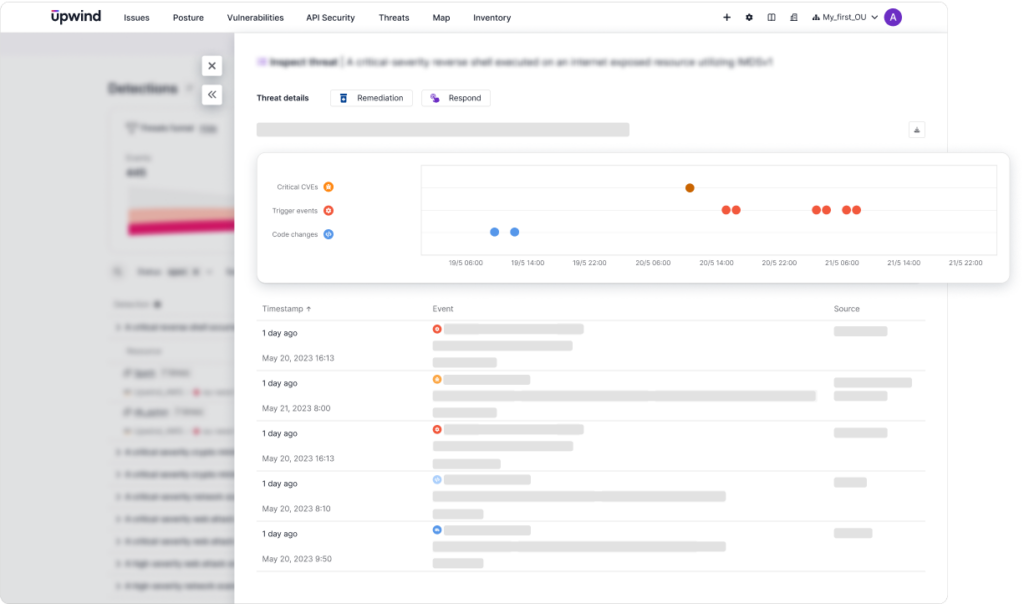The height and width of the screenshot is (604, 1024).
Task: Go to the API Security page
Action: [331, 17]
